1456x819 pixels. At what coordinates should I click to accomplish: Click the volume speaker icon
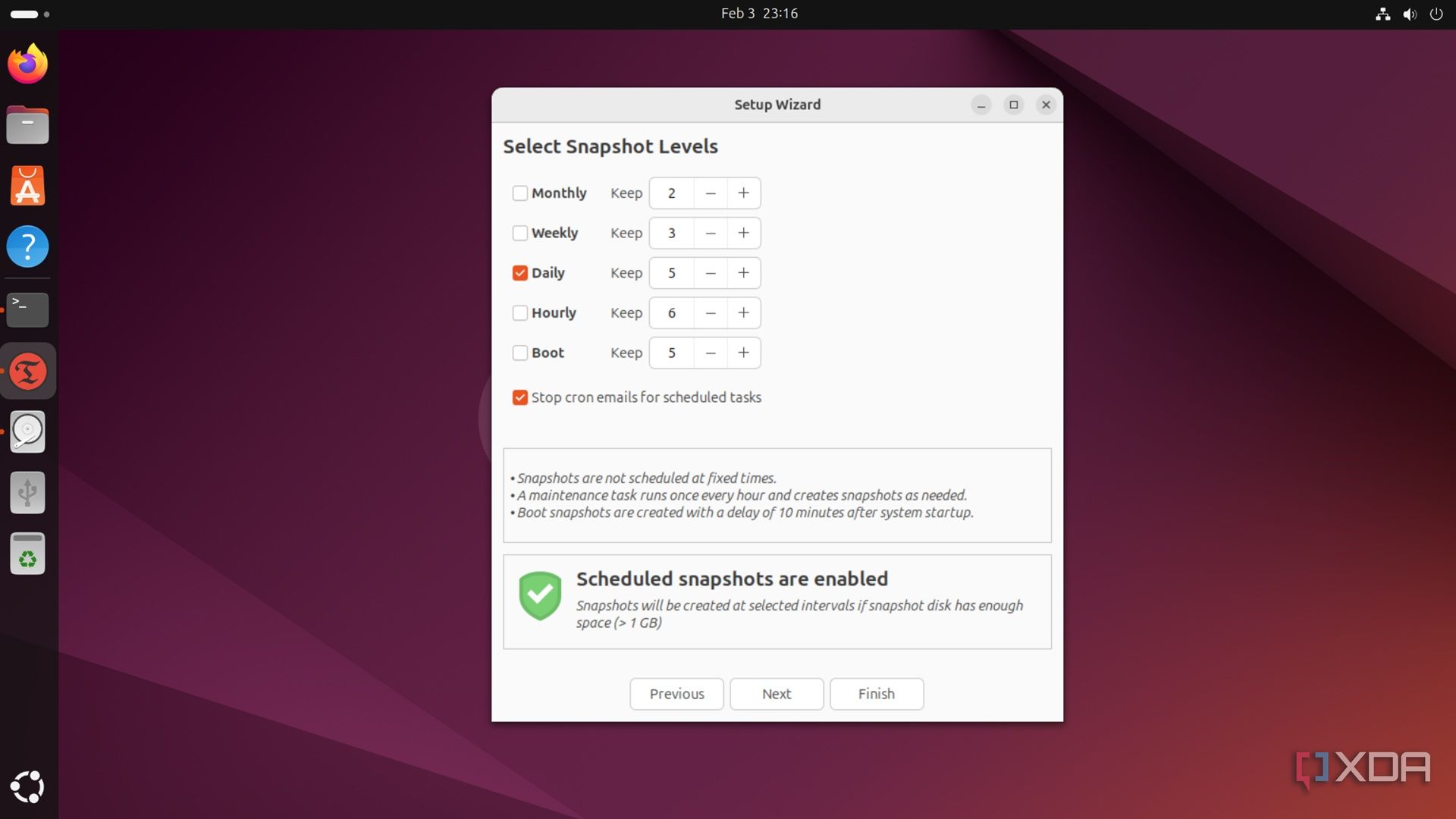tap(1410, 14)
